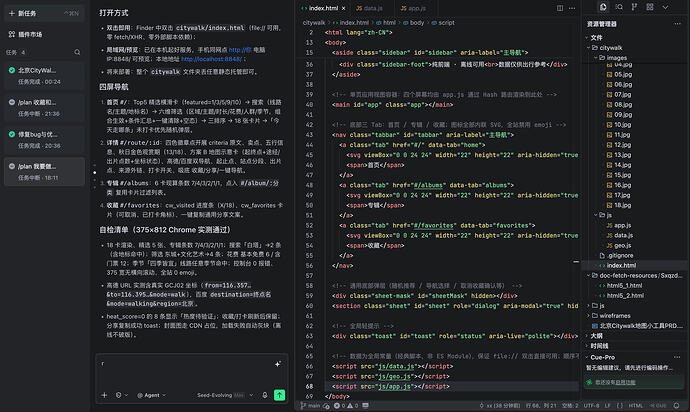
Task: Open the context clock dropdown in chat input
Action: 121,395
